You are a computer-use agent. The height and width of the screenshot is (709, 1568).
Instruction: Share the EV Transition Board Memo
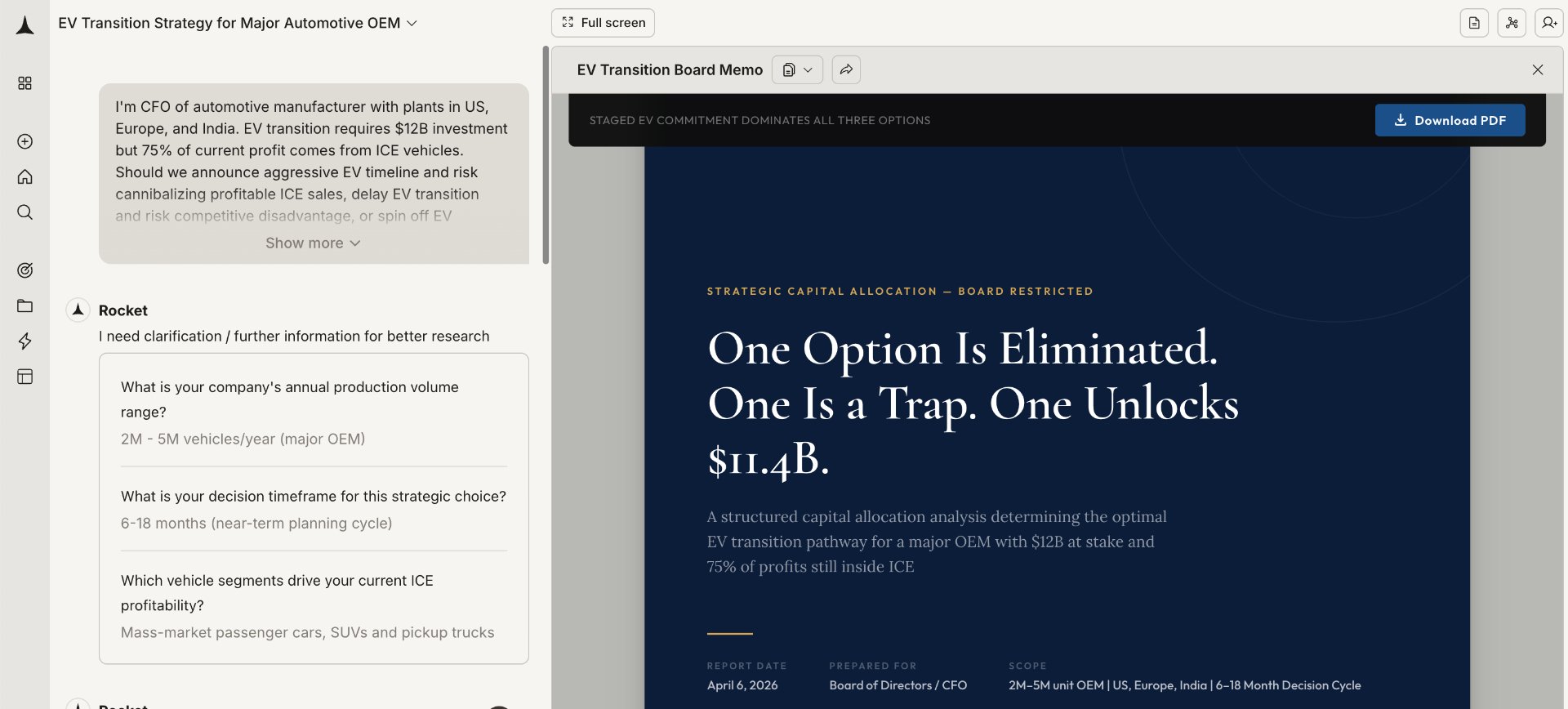click(846, 70)
